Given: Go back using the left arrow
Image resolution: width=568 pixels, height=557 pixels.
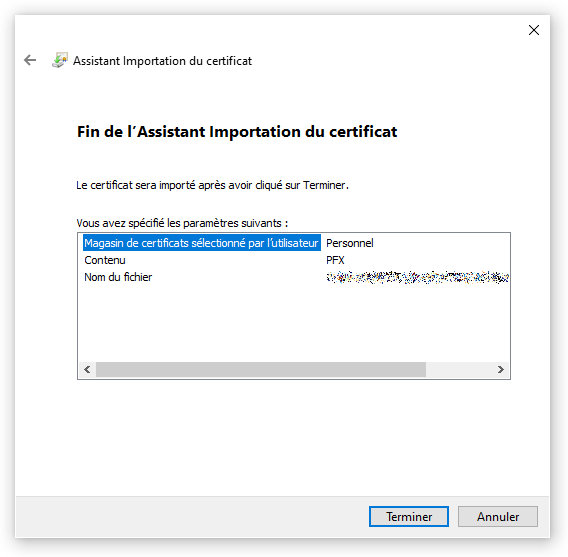Looking at the screenshot, I should (x=30, y=60).
